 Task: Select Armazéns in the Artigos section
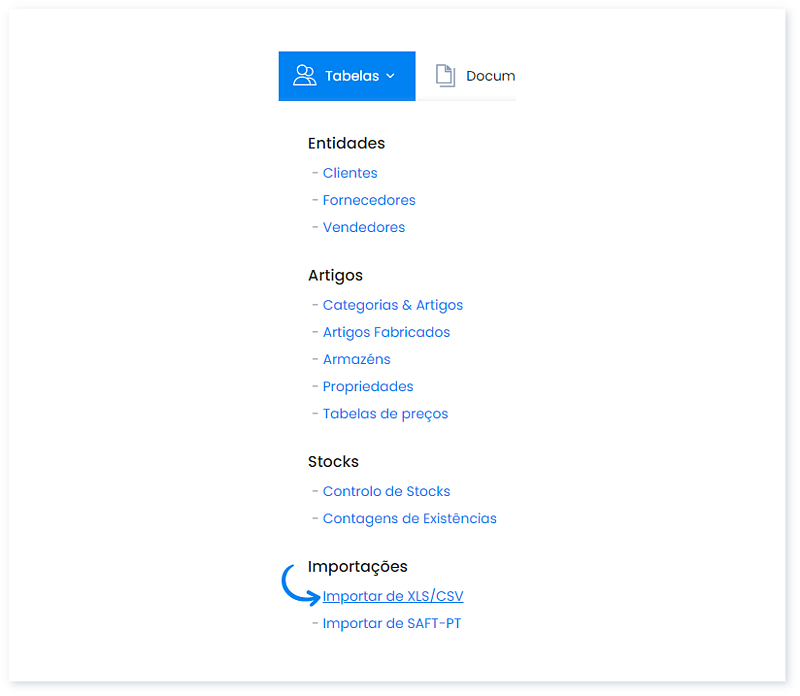tap(356, 359)
